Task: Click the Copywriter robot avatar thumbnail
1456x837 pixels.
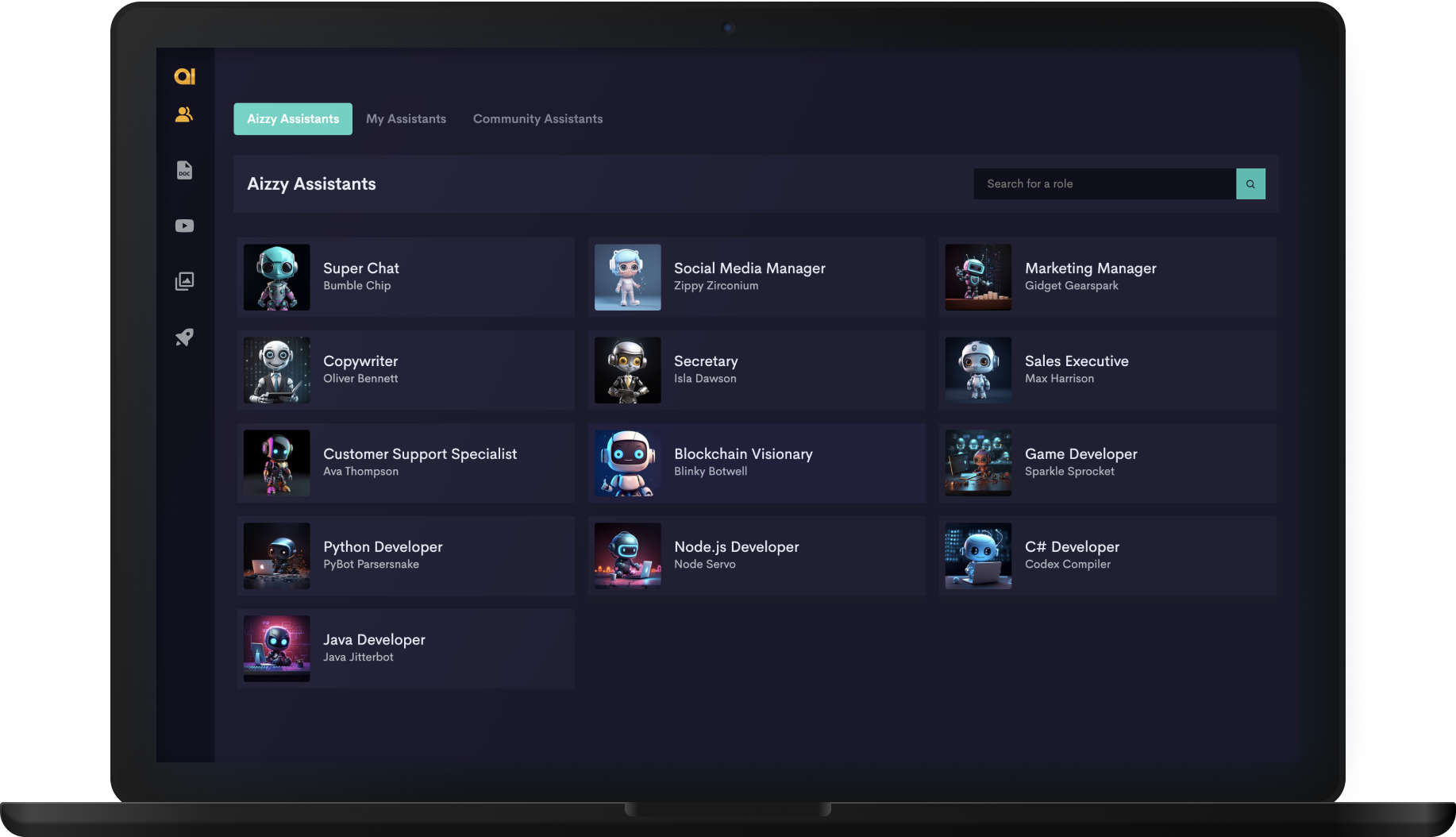Action: pyautogui.click(x=276, y=370)
